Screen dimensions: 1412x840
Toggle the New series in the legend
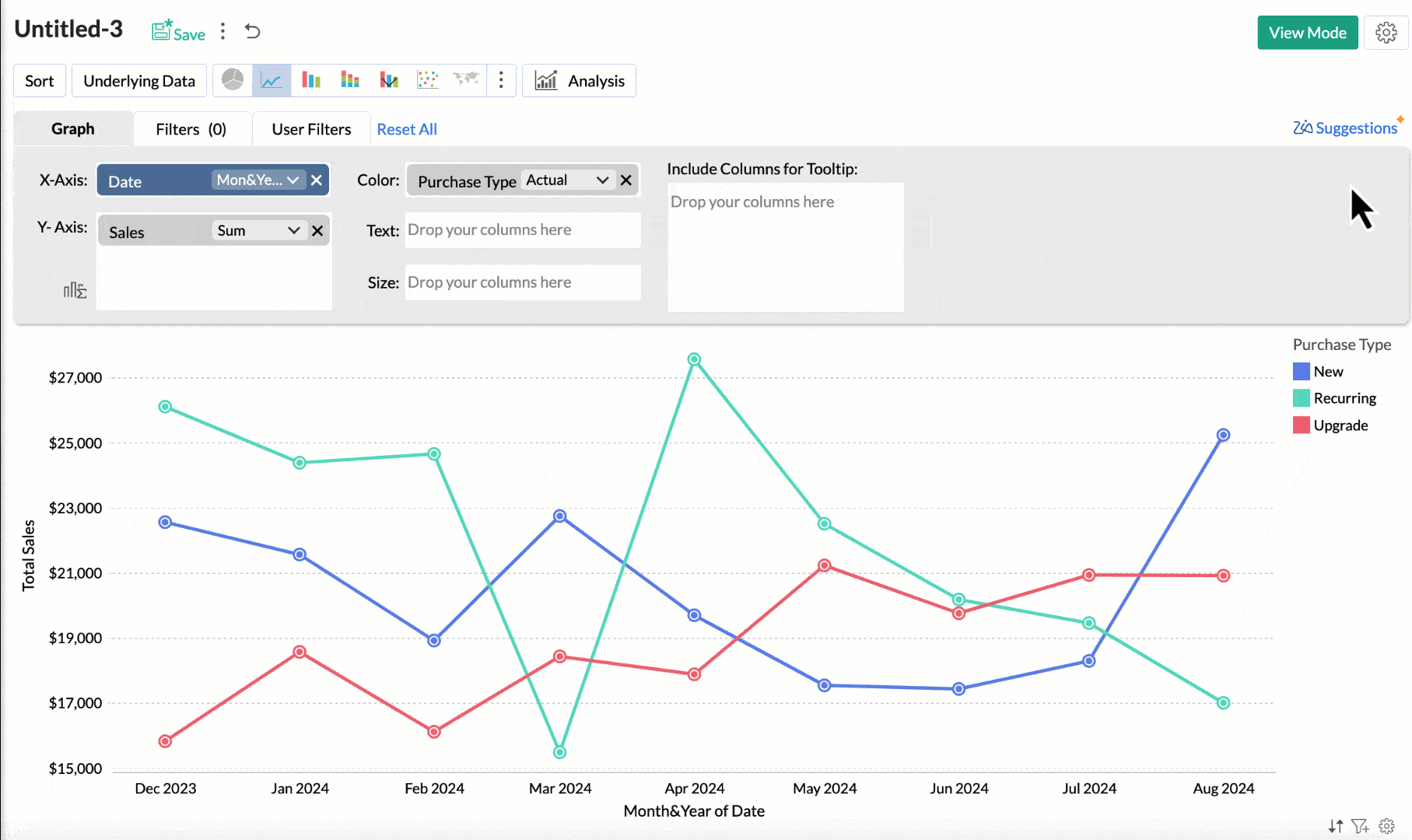[1327, 372]
